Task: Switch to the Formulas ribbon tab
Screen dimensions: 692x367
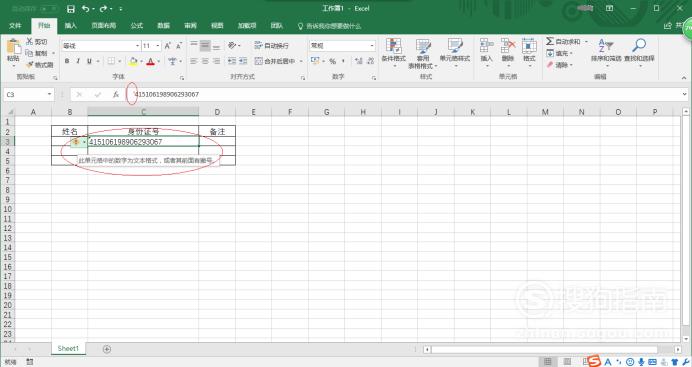Action: tap(137, 26)
